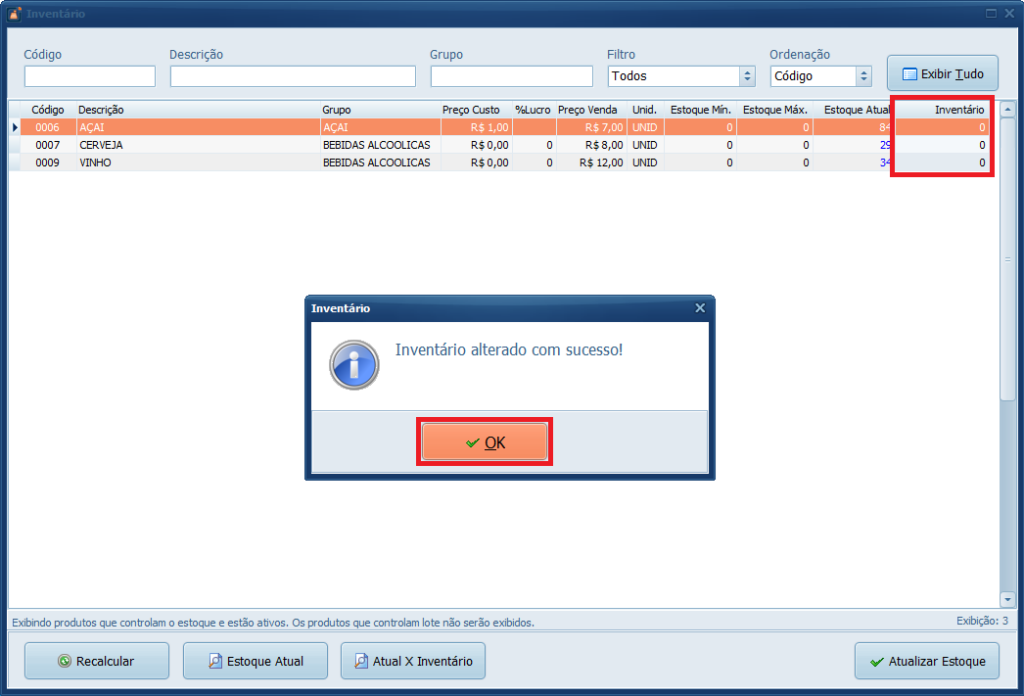
Task: Click the inventory app icon in title bar
Action: point(14,14)
